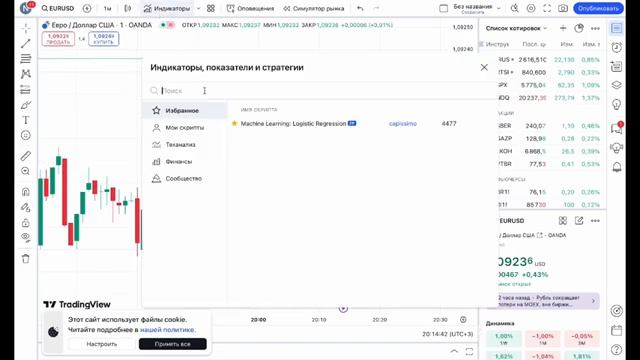
Task: Open the capissimo author link
Action: click(403, 124)
